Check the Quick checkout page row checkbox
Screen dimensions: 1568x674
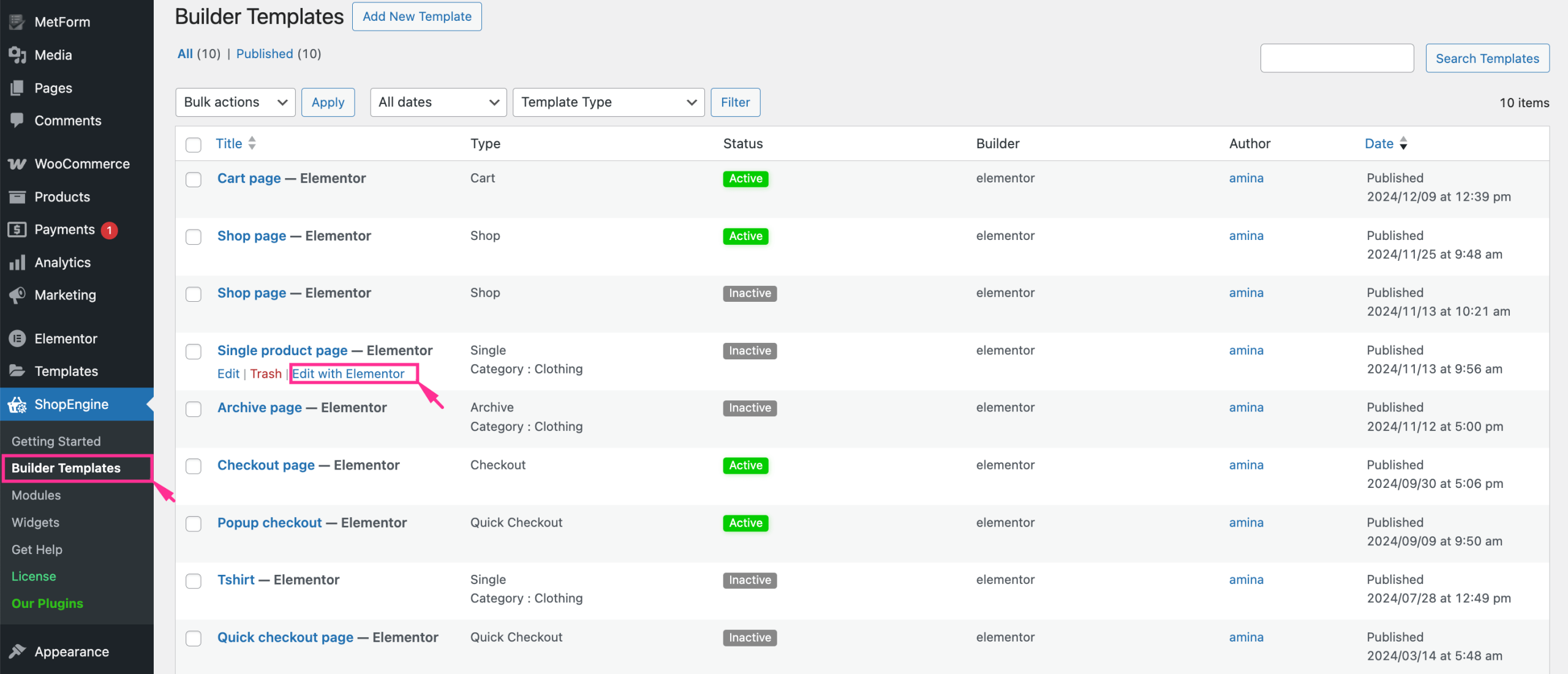pyautogui.click(x=194, y=638)
